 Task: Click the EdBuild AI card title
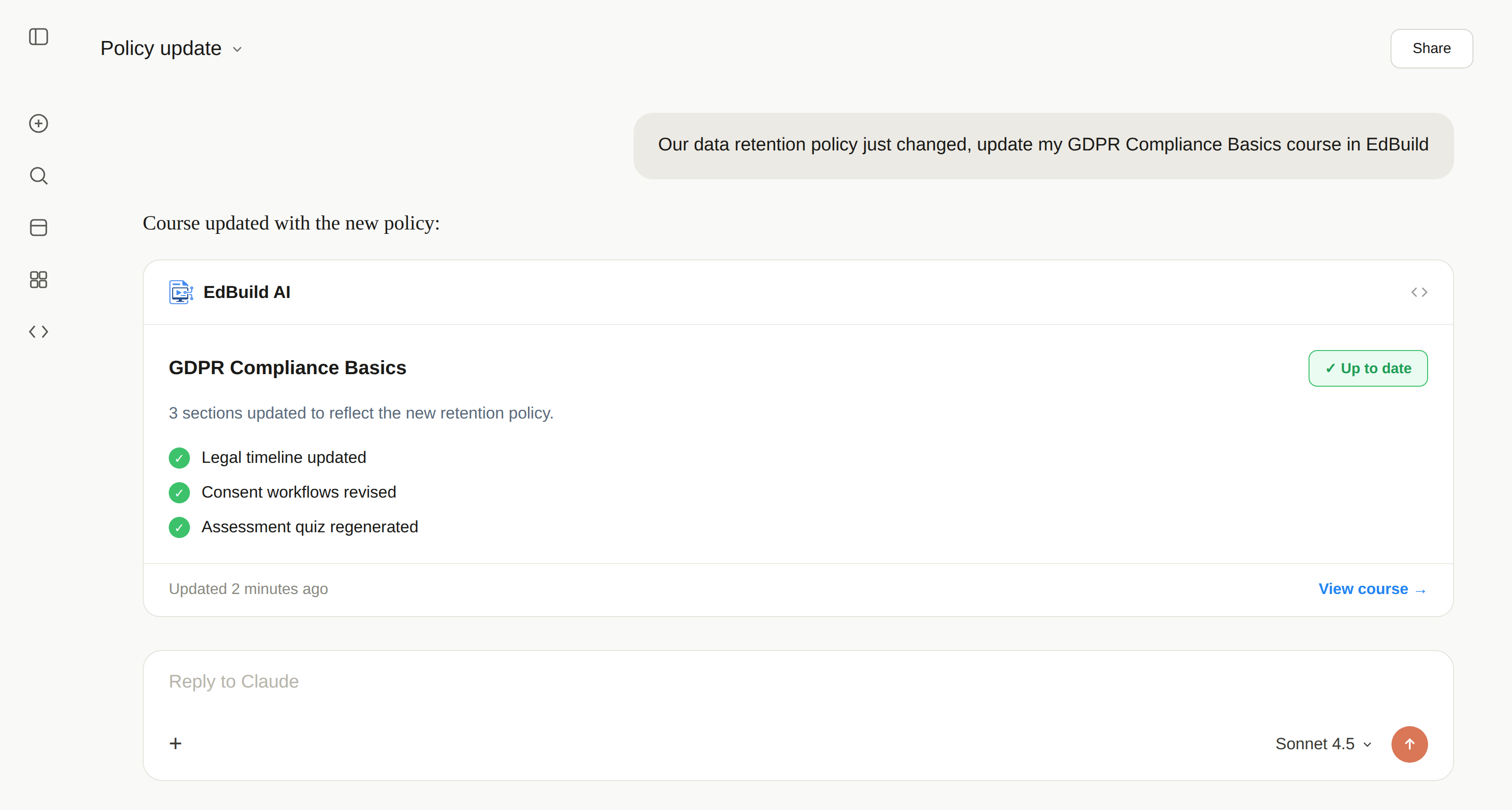tap(246, 292)
